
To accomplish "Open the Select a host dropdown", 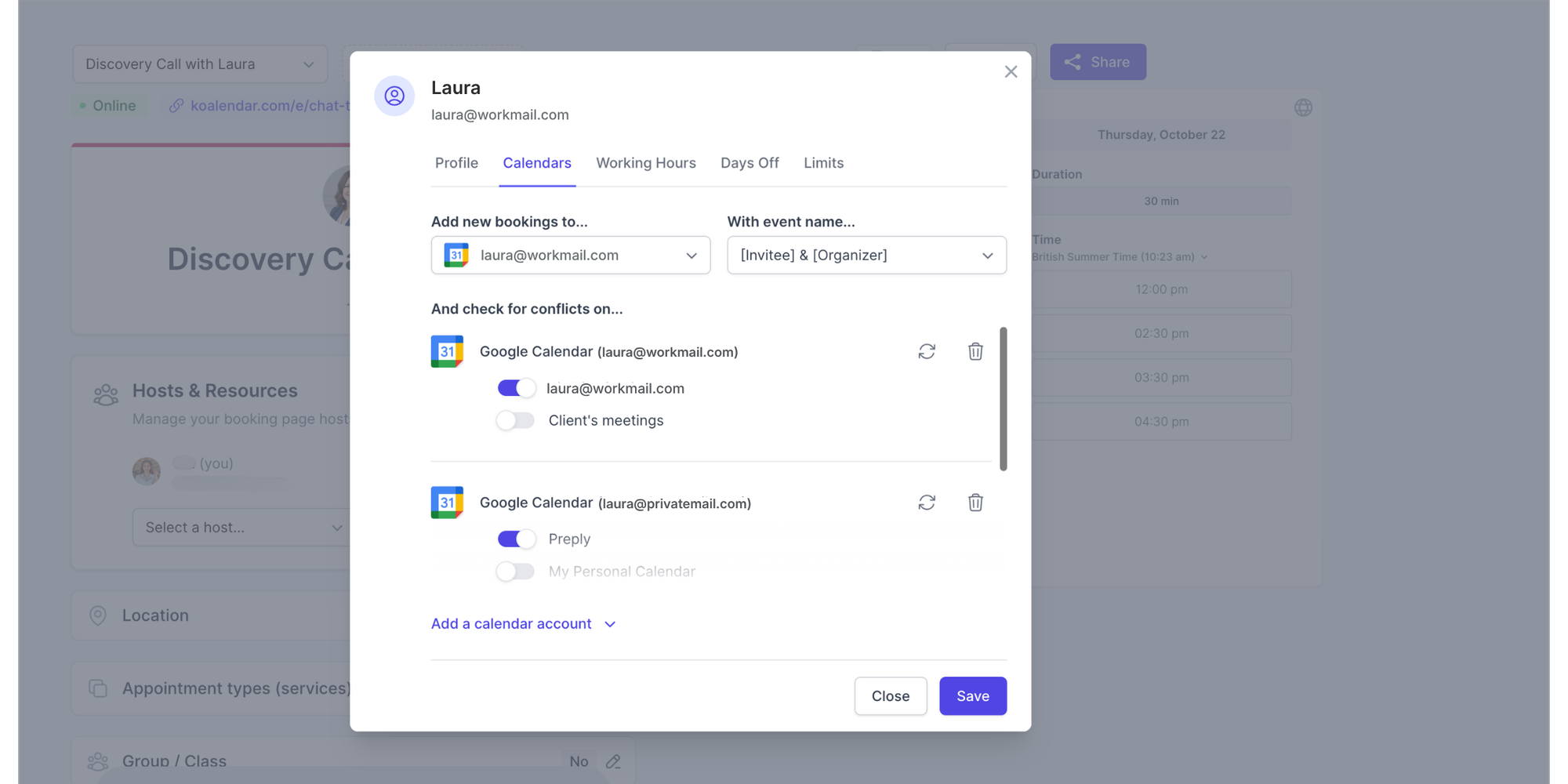I will tap(241, 528).
